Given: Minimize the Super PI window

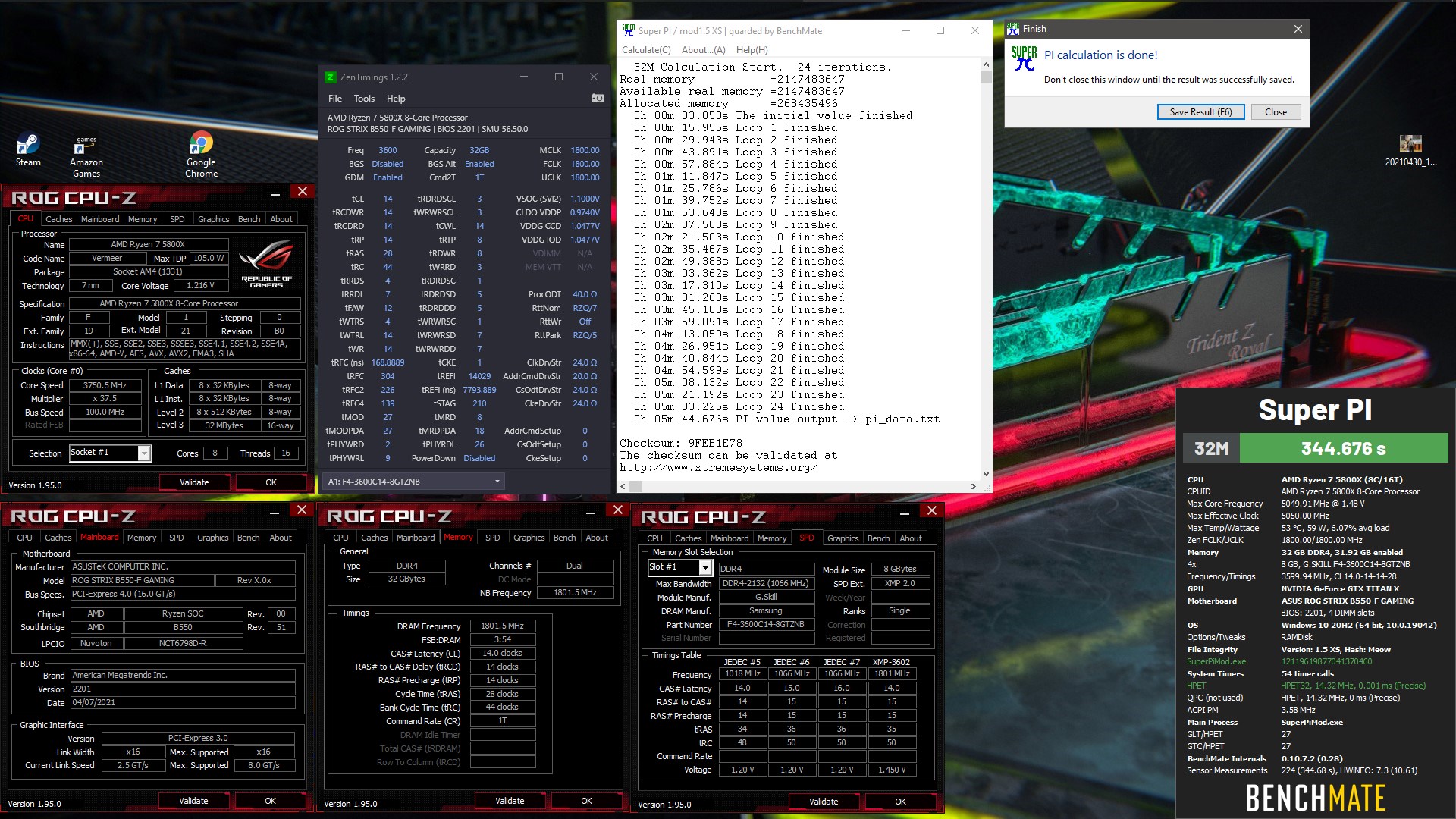Looking at the screenshot, I should pos(905,30).
